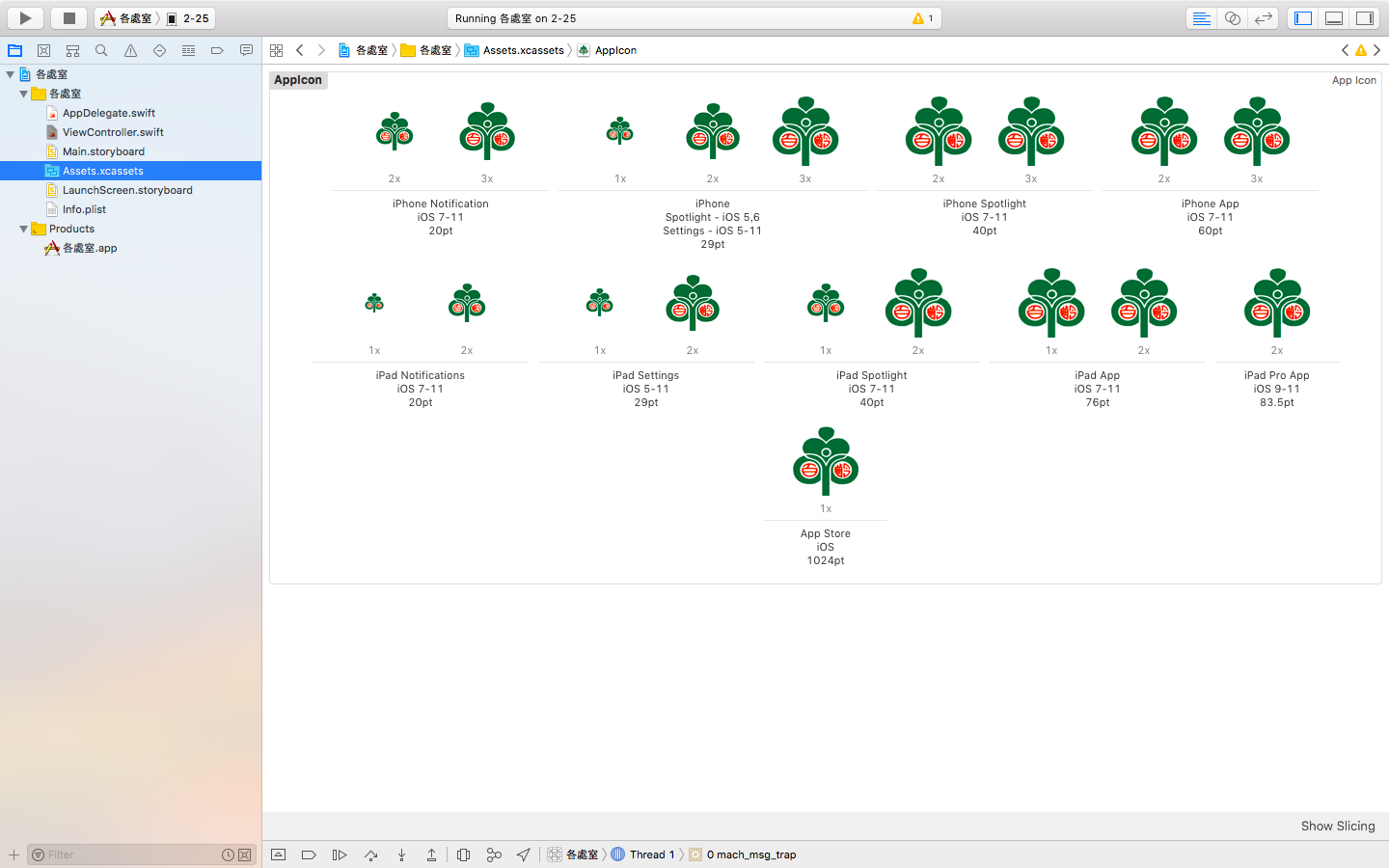Image resolution: width=1389 pixels, height=868 pixels.
Task: Stop the running app
Action: coord(68,18)
